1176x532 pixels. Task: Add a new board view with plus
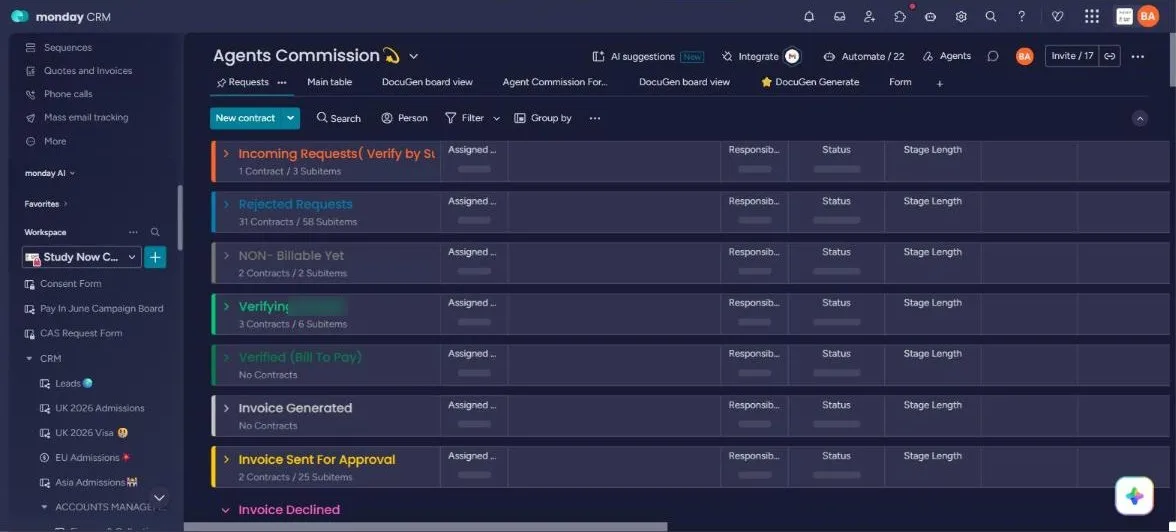click(x=940, y=83)
